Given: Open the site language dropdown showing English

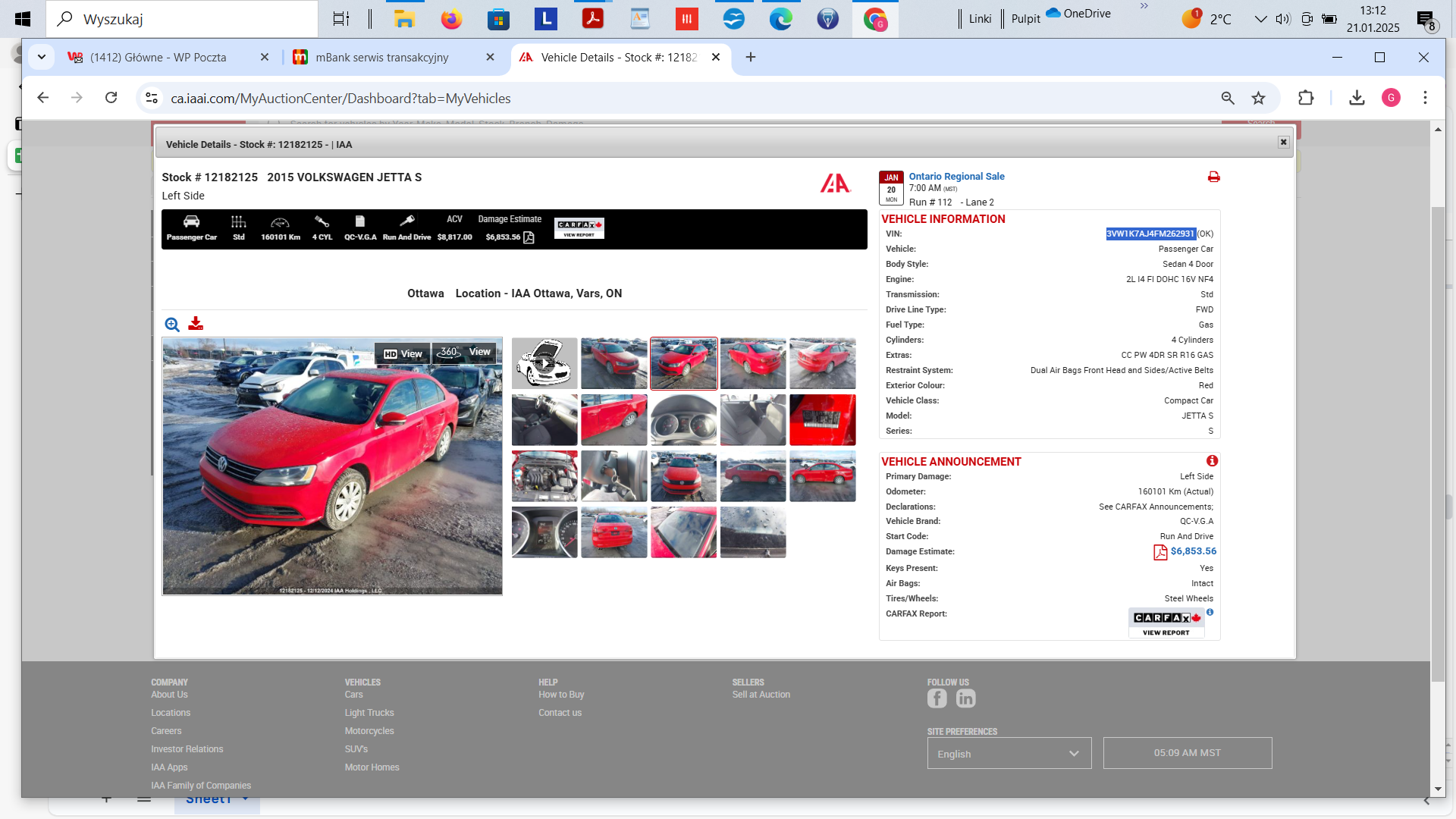Looking at the screenshot, I should 1009,753.
